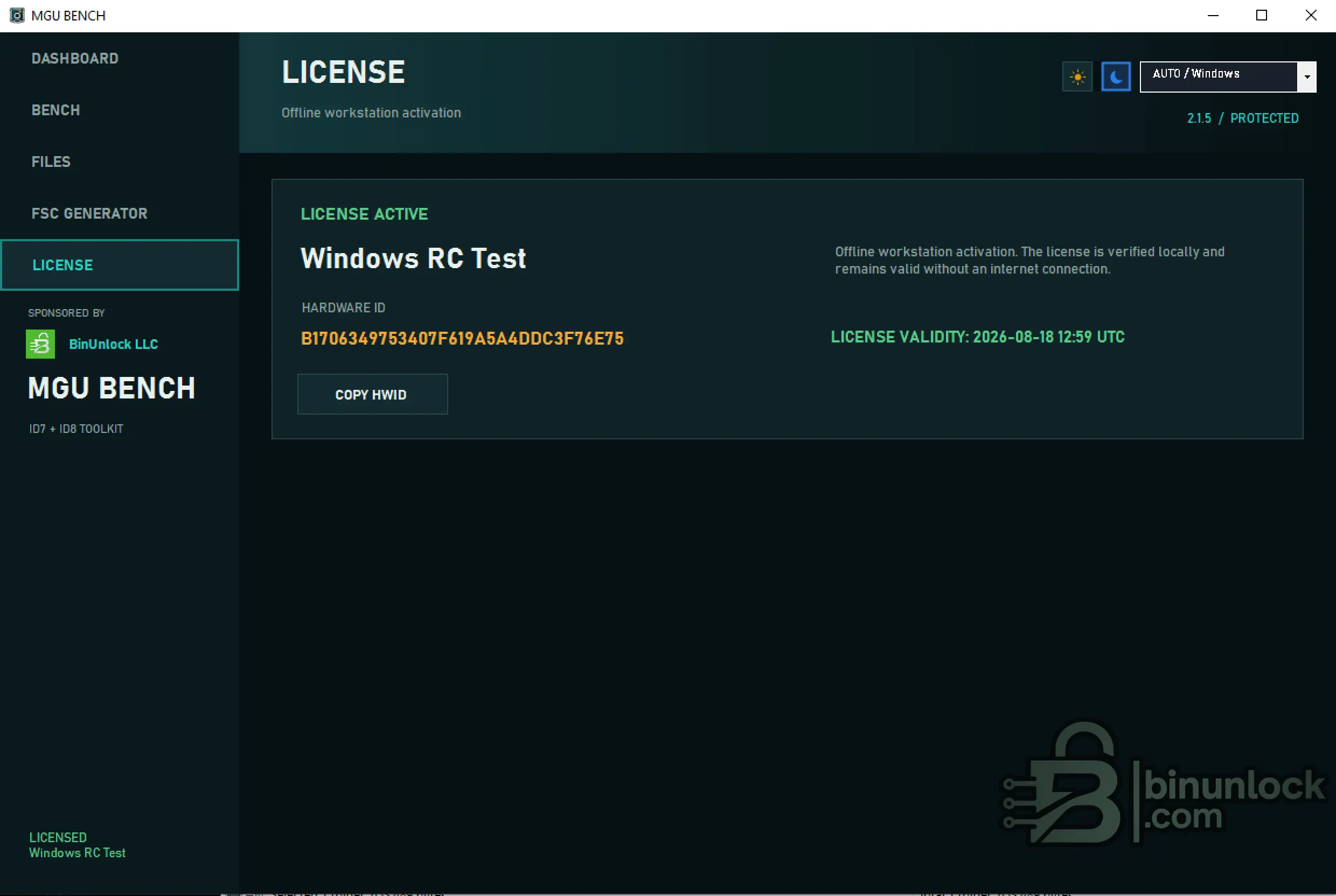Image resolution: width=1336 pixels, height=896 pixels.
Task: Click the Offline workstation activation subtitle
Action: pos(371,113)
